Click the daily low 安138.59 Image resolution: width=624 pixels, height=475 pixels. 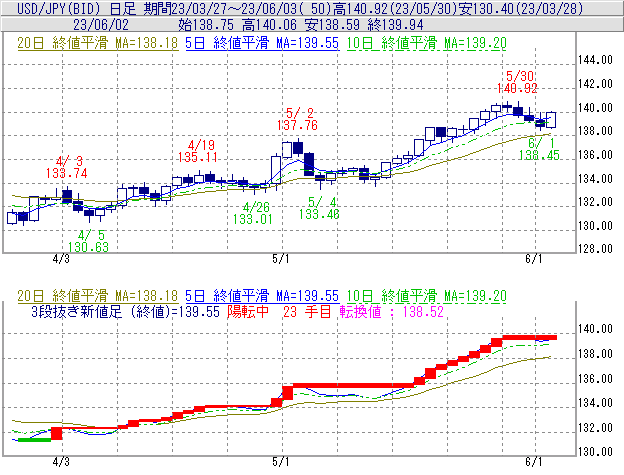(332, 25)
